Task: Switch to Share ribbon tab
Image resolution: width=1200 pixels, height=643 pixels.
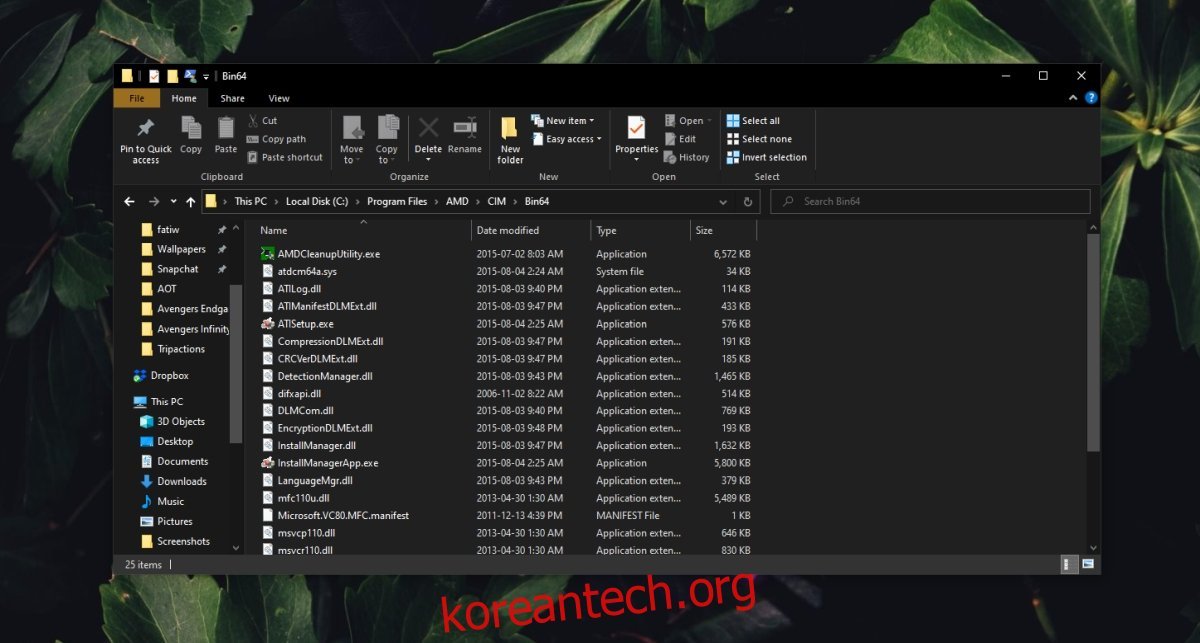Action: [x=232, y=98]
